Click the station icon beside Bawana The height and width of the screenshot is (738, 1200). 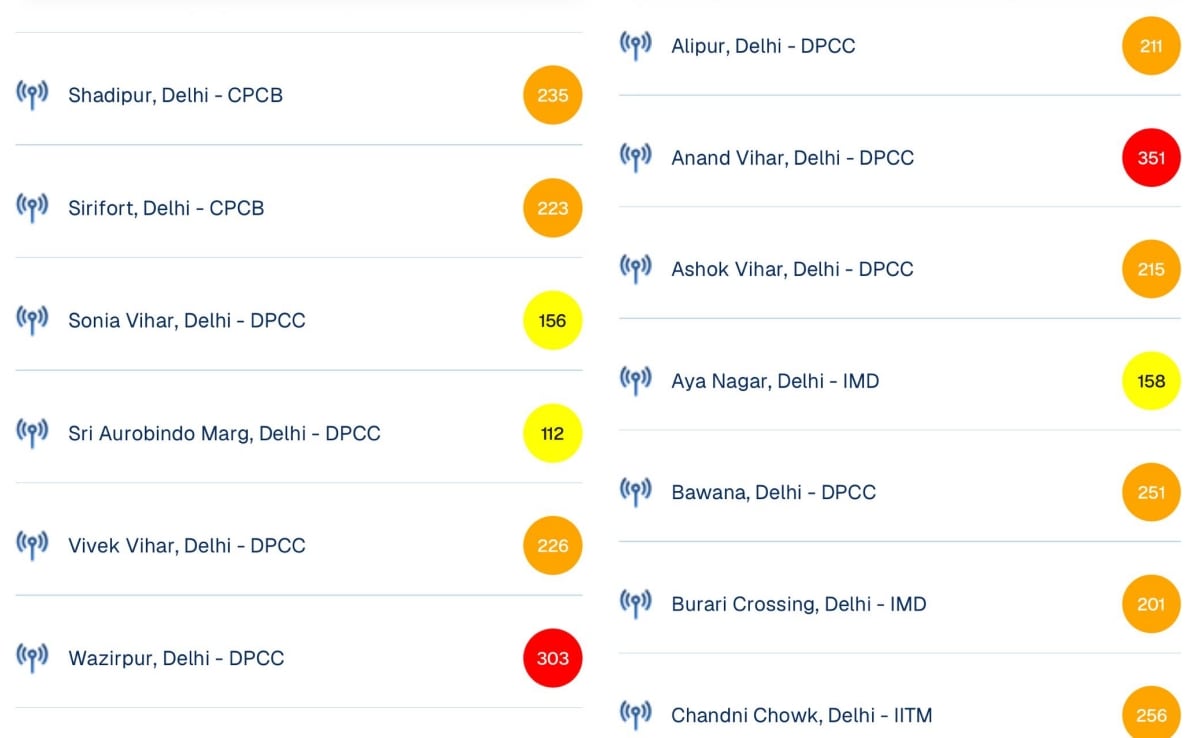635,492
